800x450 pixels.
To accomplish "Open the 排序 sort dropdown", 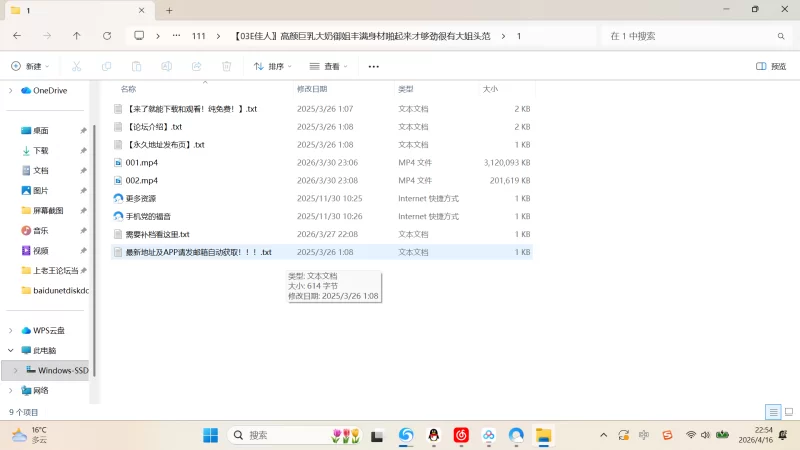I will (272, 66).
